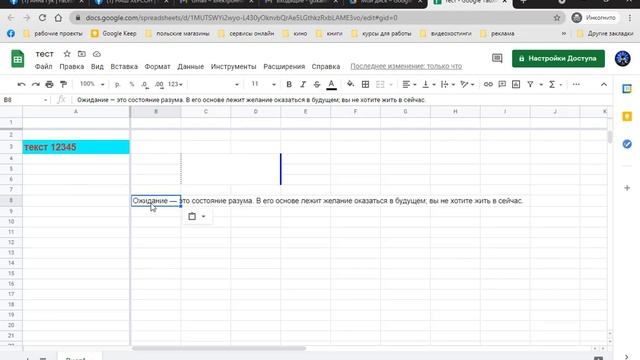Open Calendar side panel icon
This screenshot has width=640, height=360.
tap(627, 89)
